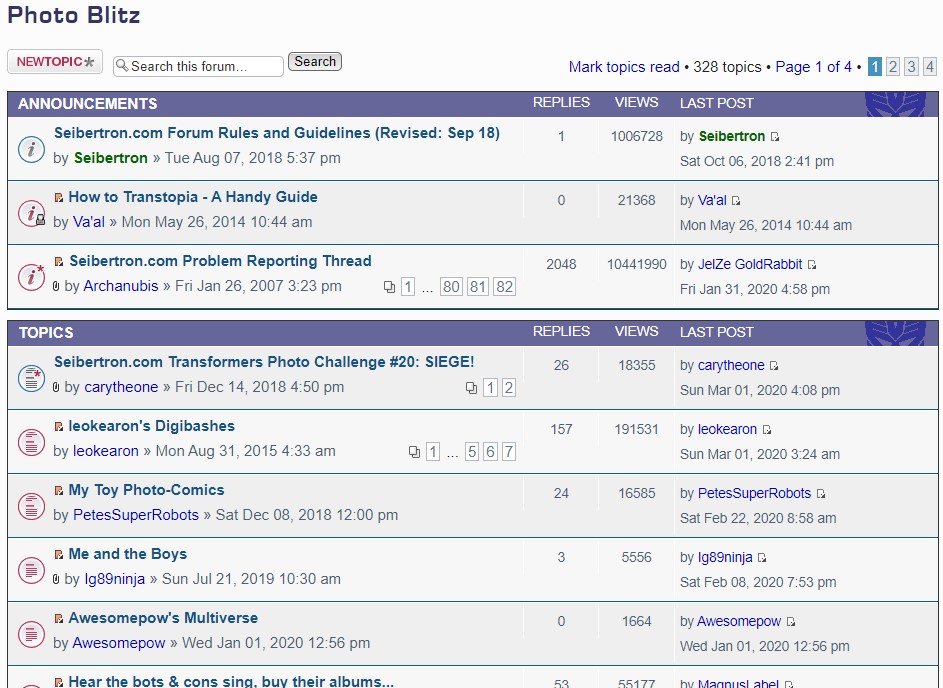Click view count 1006728
The width and height of the screenshot is (943, 688).
pyautogui.click(x=636, y=137)
